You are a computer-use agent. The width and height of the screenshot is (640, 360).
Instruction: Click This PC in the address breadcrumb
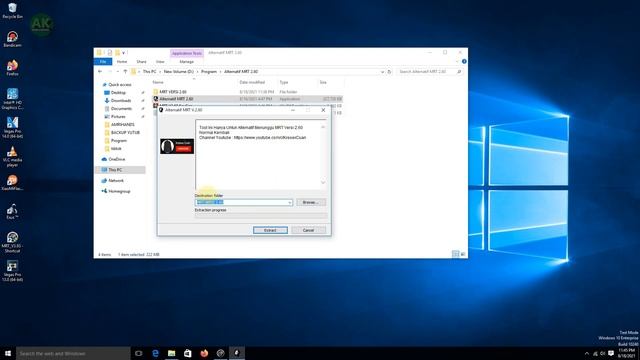tap(149, 71)
